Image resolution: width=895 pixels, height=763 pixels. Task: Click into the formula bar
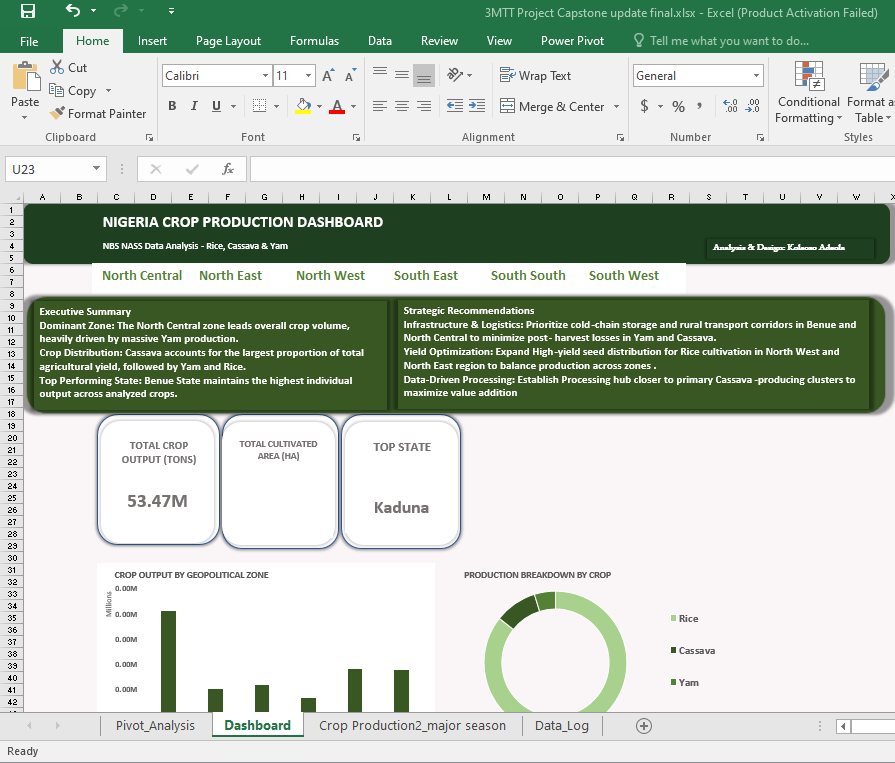click(x=572, y=169)
